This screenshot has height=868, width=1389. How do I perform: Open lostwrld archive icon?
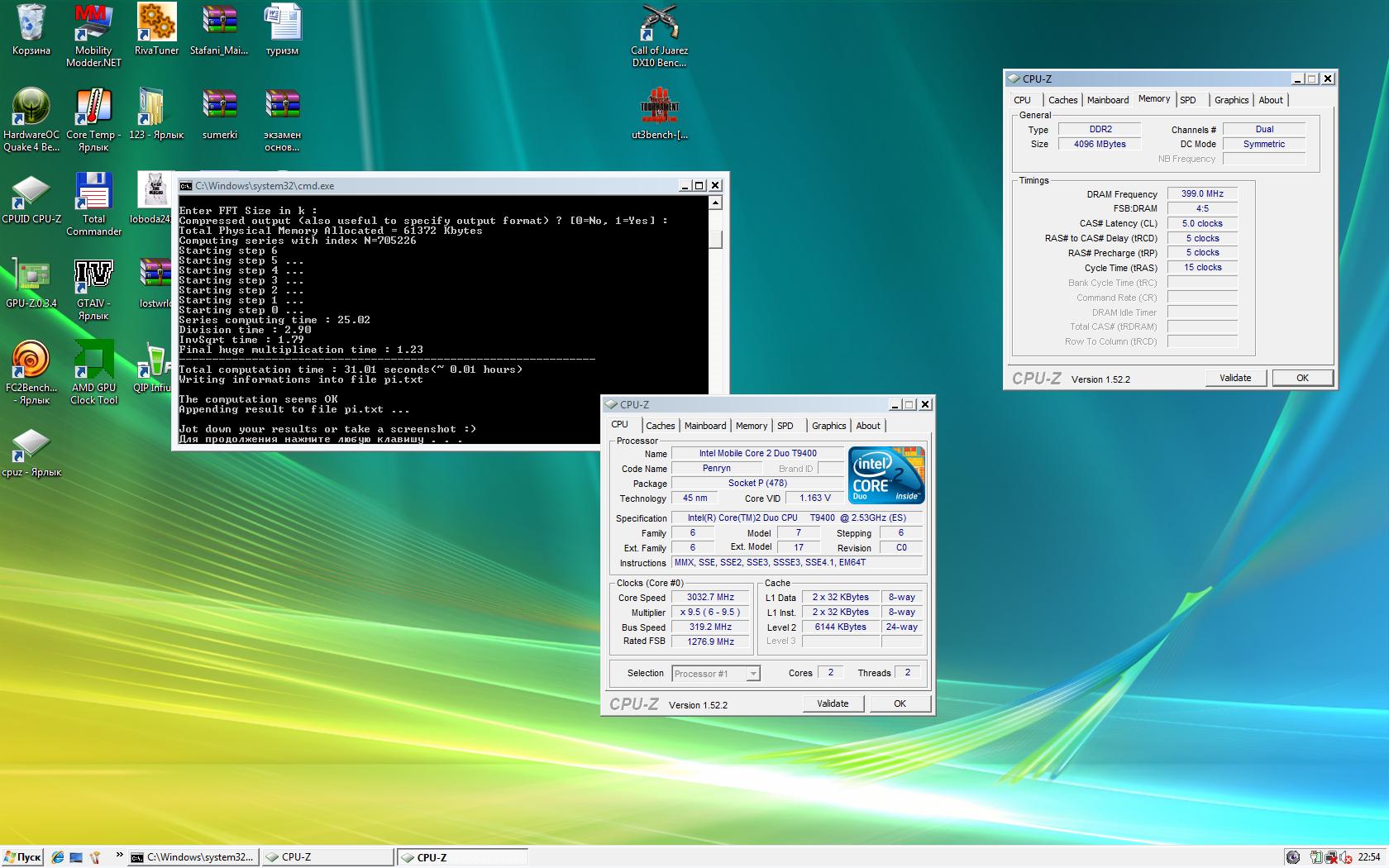coord(155,283)
